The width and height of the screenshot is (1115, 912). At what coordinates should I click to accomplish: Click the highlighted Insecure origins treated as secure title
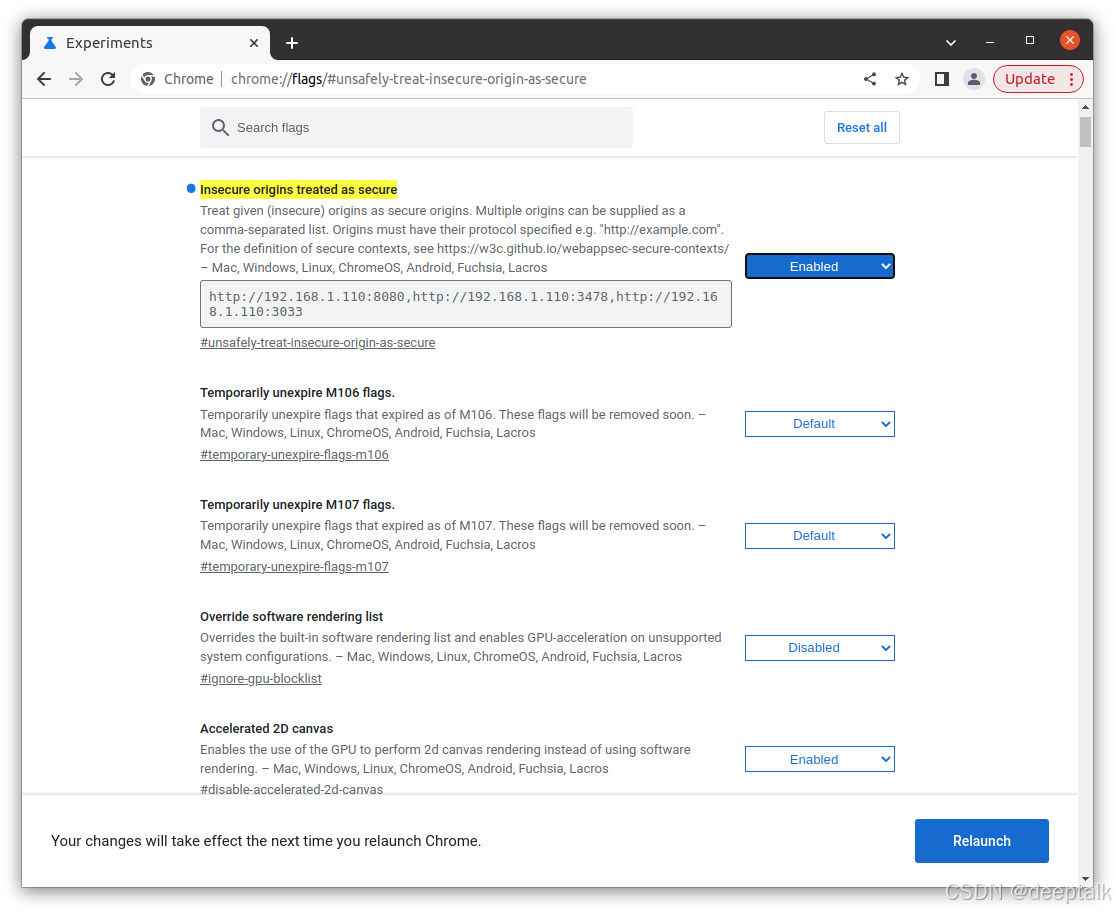(x=299, y=190)
